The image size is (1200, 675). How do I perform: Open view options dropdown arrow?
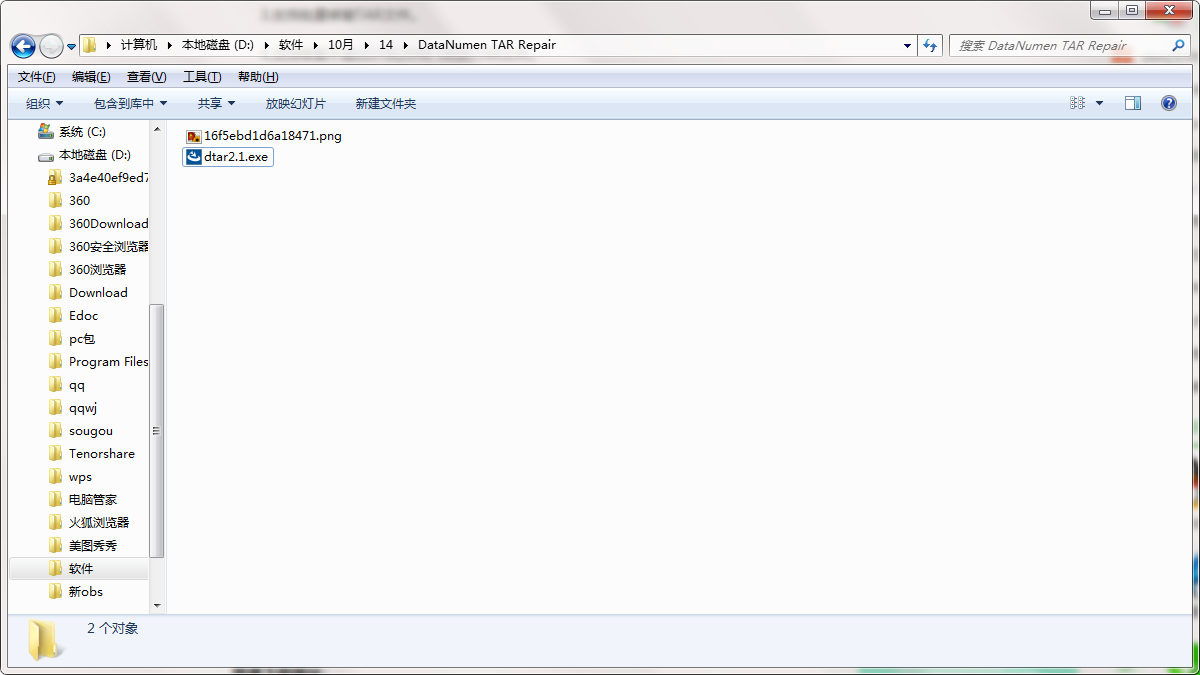coord(1099,103)
